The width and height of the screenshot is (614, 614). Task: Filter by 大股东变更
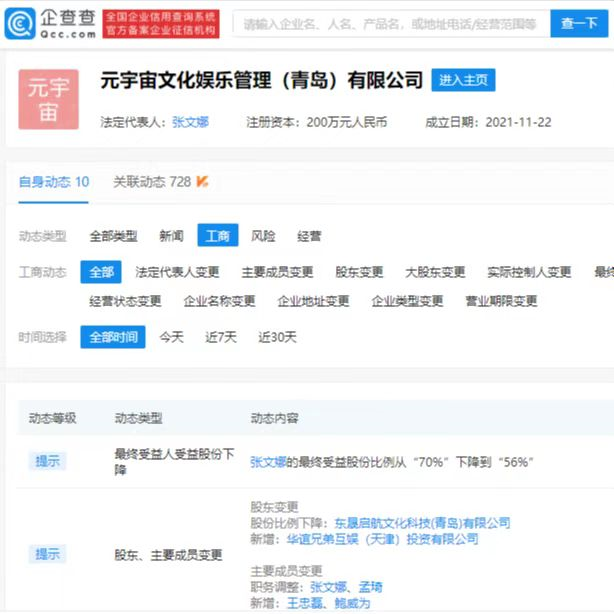tap(435, 272)
